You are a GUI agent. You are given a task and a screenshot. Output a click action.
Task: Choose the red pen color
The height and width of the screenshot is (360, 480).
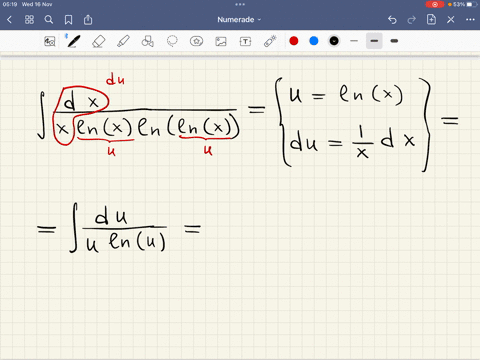294,41
